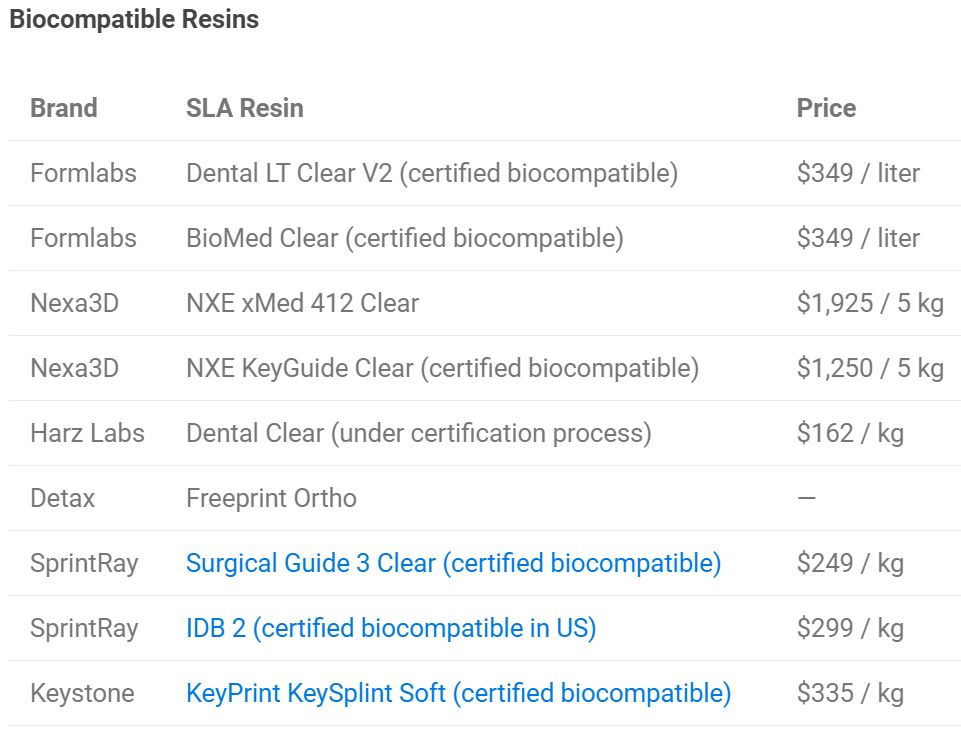This screenshot has width=961, height=731.
Task: Click the Detax brand cell
Action: tap(63, 498)
